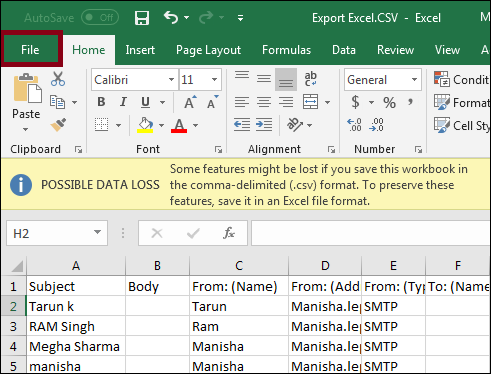491x374 pixels.
Task: Click Merge & Center icon
Action: point(310,102)
